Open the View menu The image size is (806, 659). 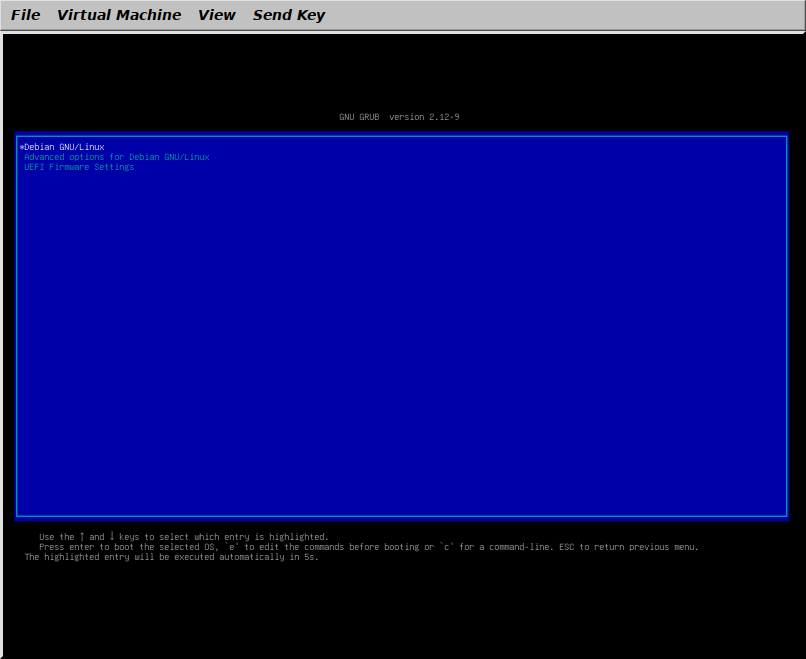click(x=217, y=15)
